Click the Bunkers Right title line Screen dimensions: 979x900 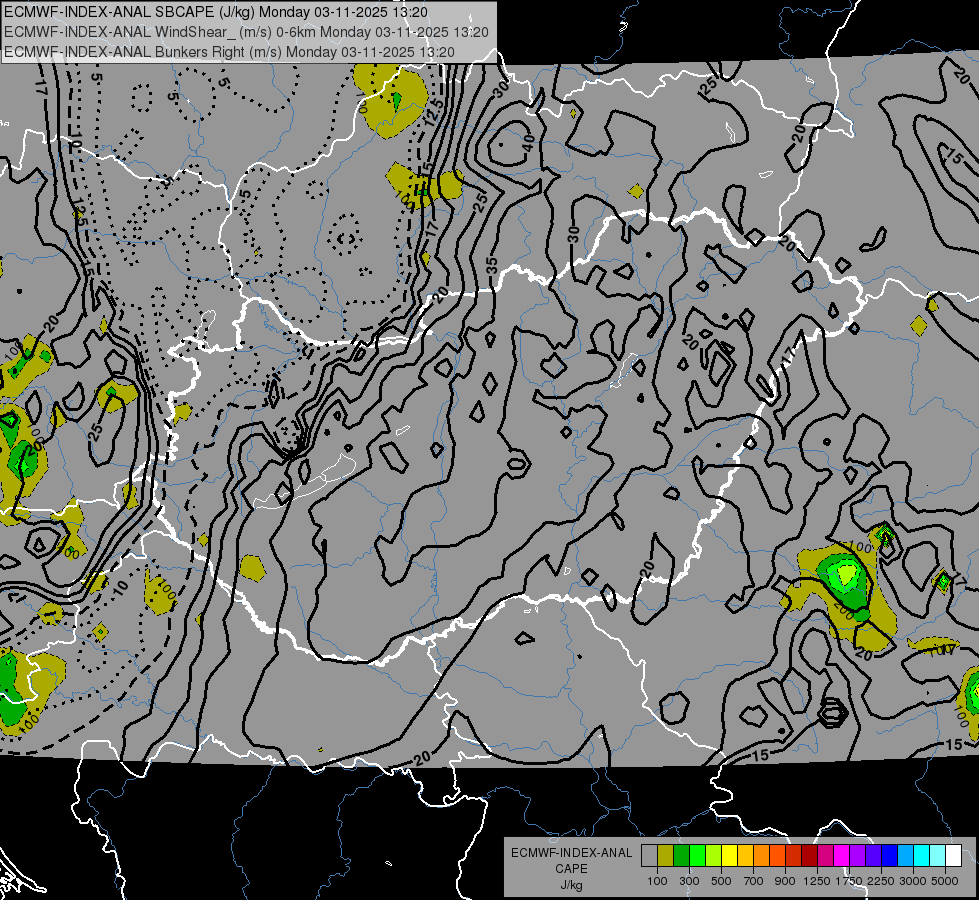click(229, 52)
